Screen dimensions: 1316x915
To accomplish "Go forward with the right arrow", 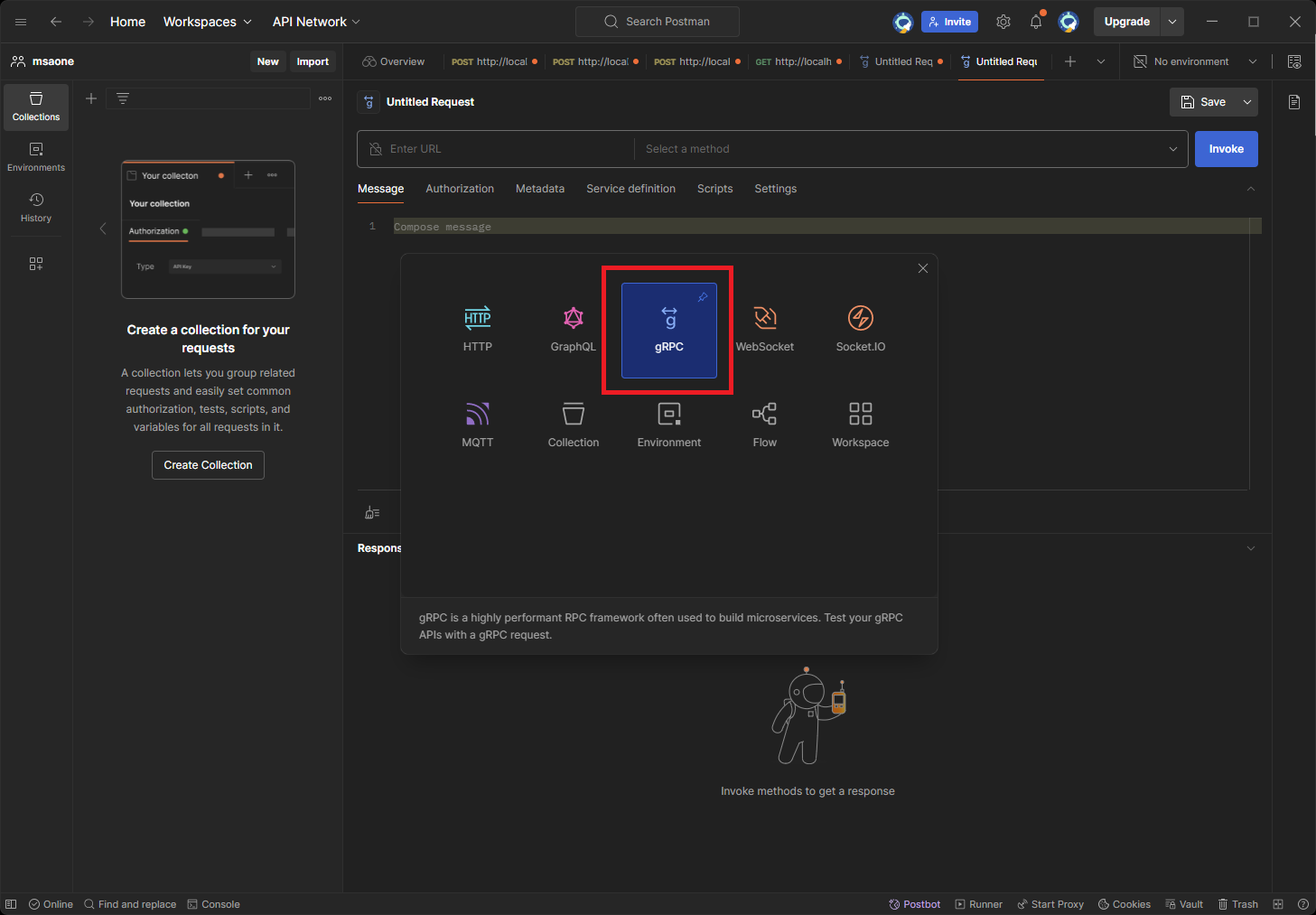I will tap(89, 22).
